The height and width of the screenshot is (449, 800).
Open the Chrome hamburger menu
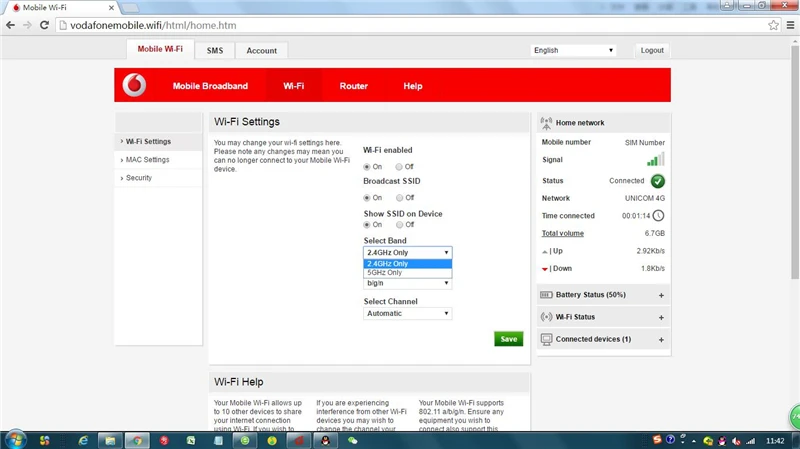790,25
